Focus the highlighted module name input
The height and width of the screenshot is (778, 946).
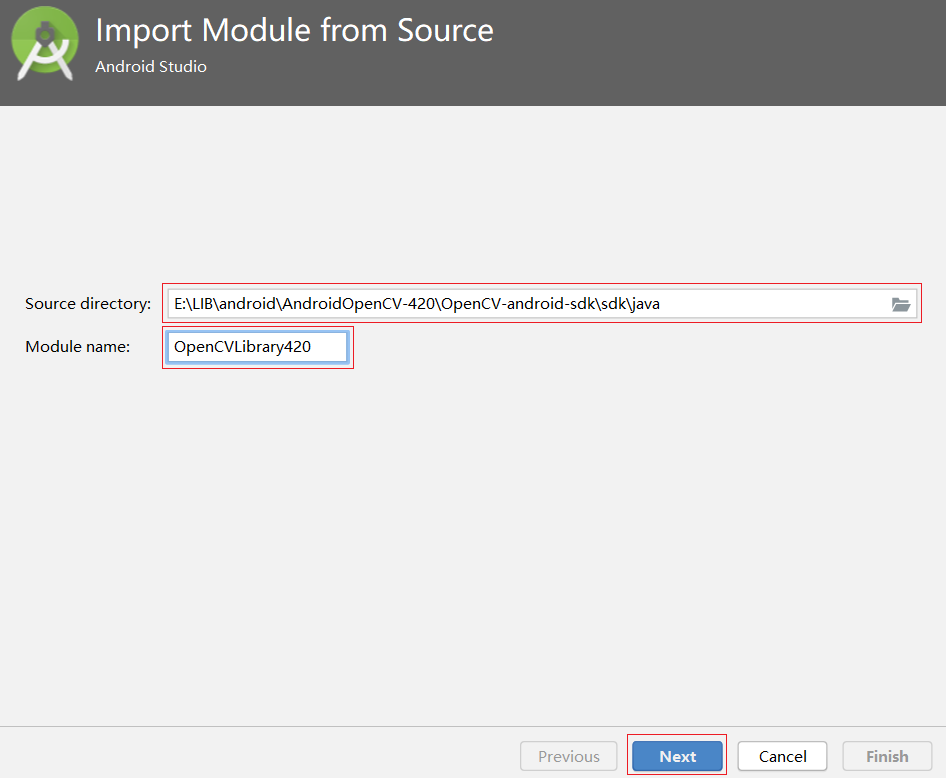pos(257,346)
